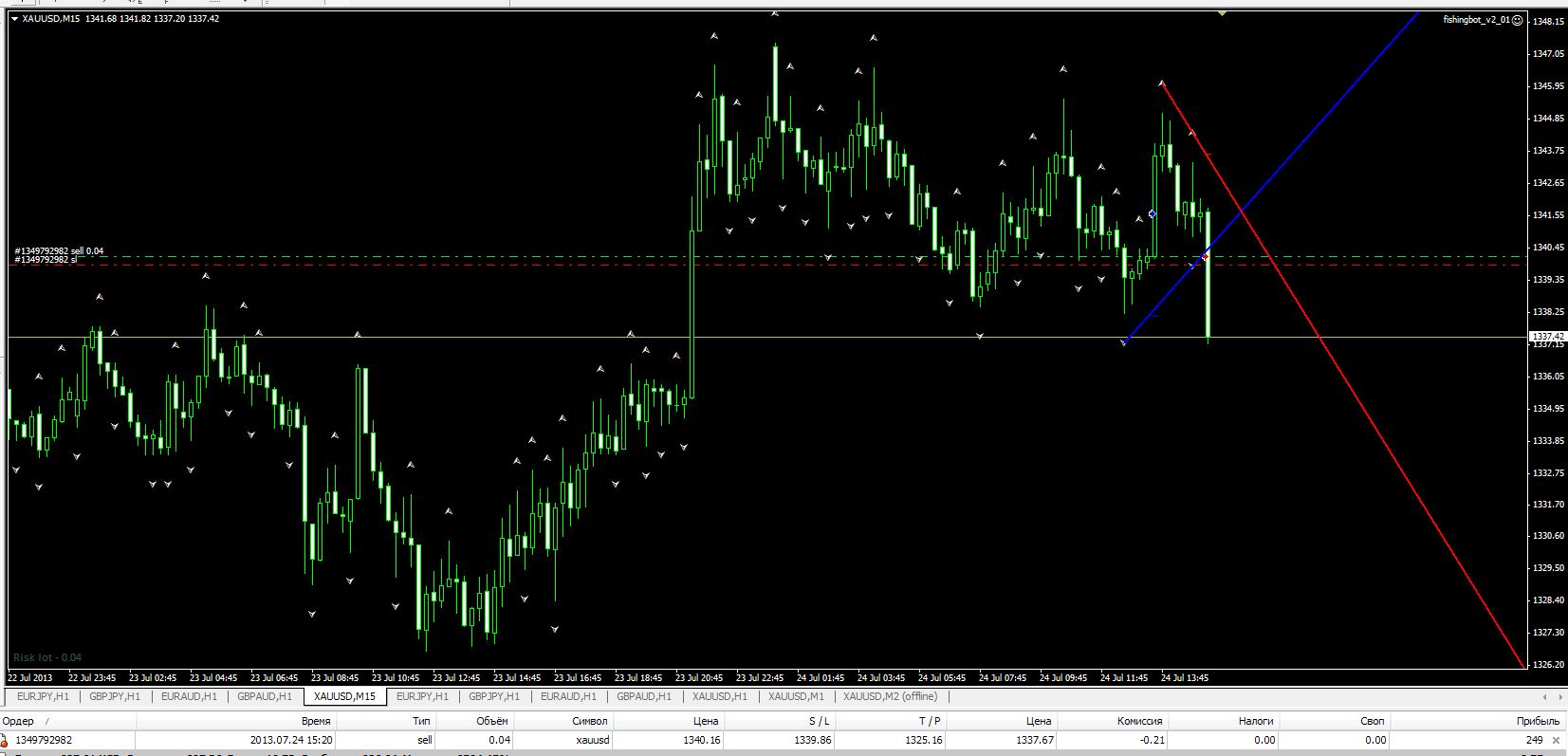Close order 1349792982 with the x button

coord(1556,740)
